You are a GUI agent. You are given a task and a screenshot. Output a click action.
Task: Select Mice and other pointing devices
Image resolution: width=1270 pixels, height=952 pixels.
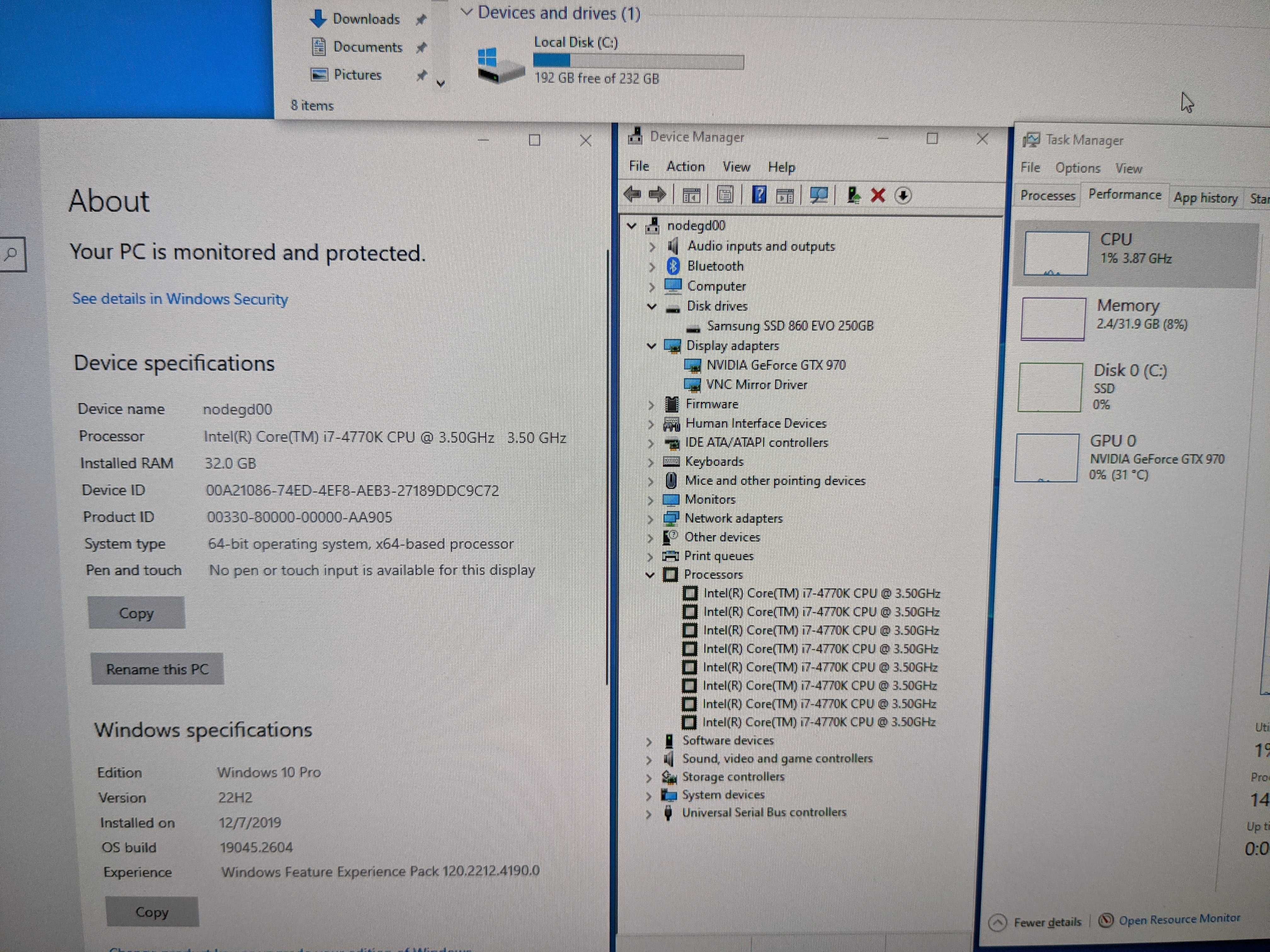click(x=775, y=480)
